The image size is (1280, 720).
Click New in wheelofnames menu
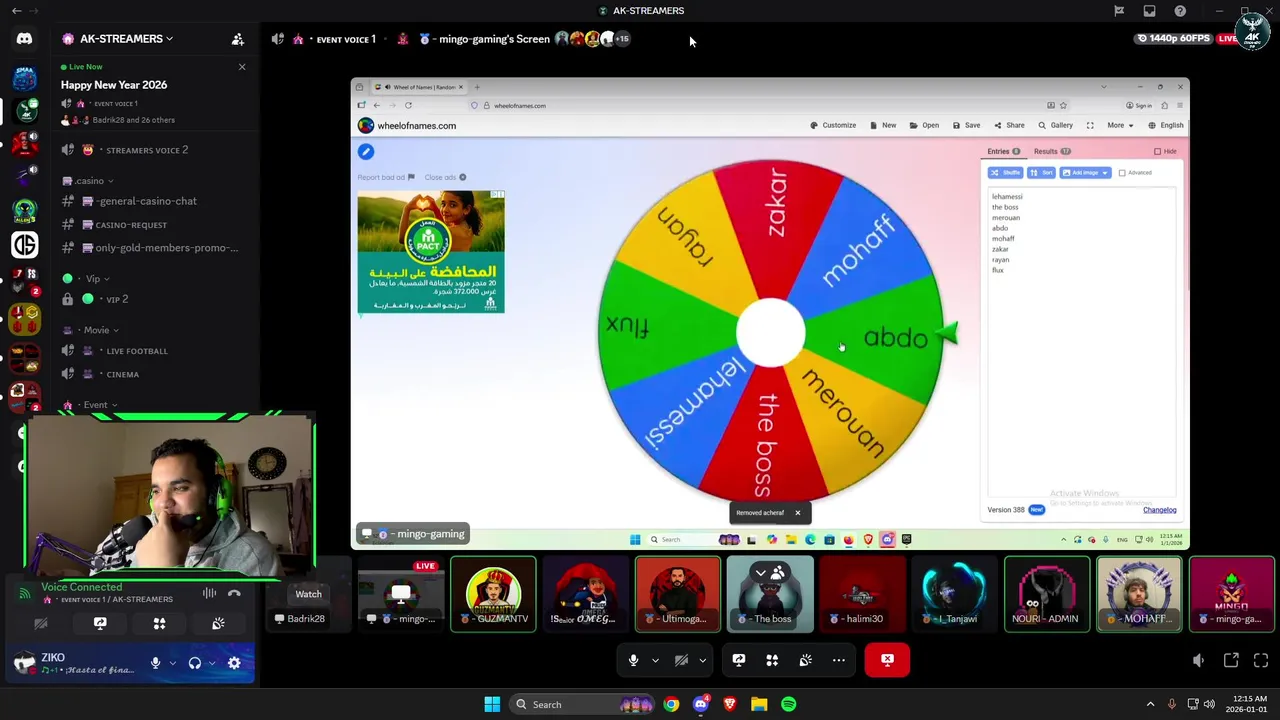[883, 126]
